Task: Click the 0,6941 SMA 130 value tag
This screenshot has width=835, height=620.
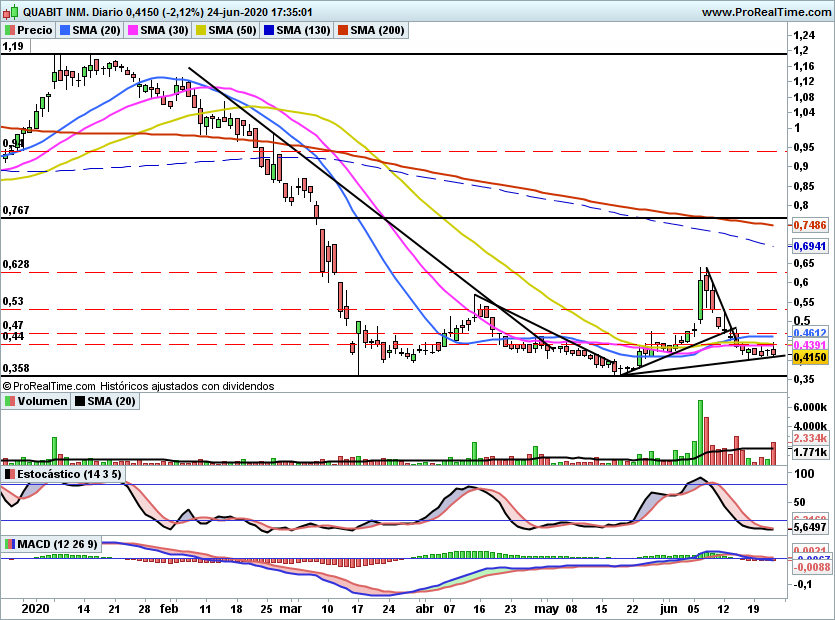Action: [x=810, y=246]
